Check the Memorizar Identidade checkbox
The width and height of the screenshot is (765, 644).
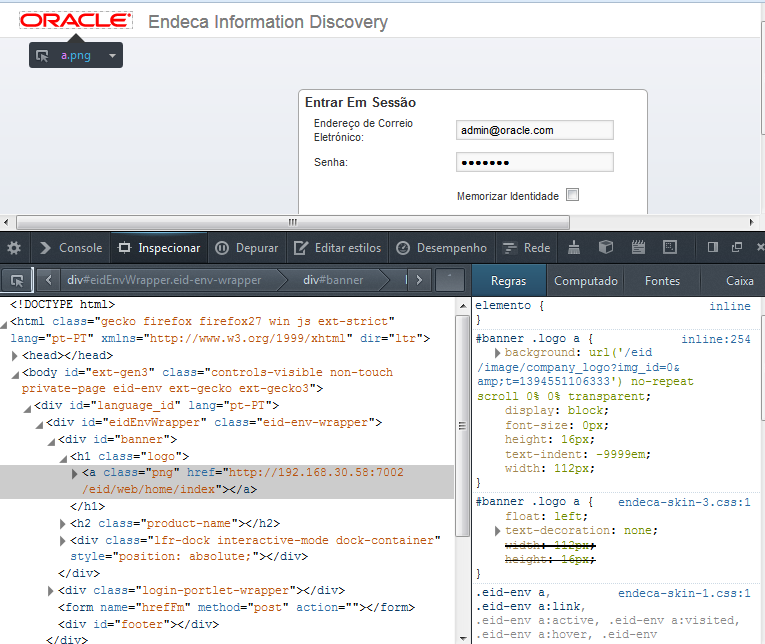coord(572,195)
